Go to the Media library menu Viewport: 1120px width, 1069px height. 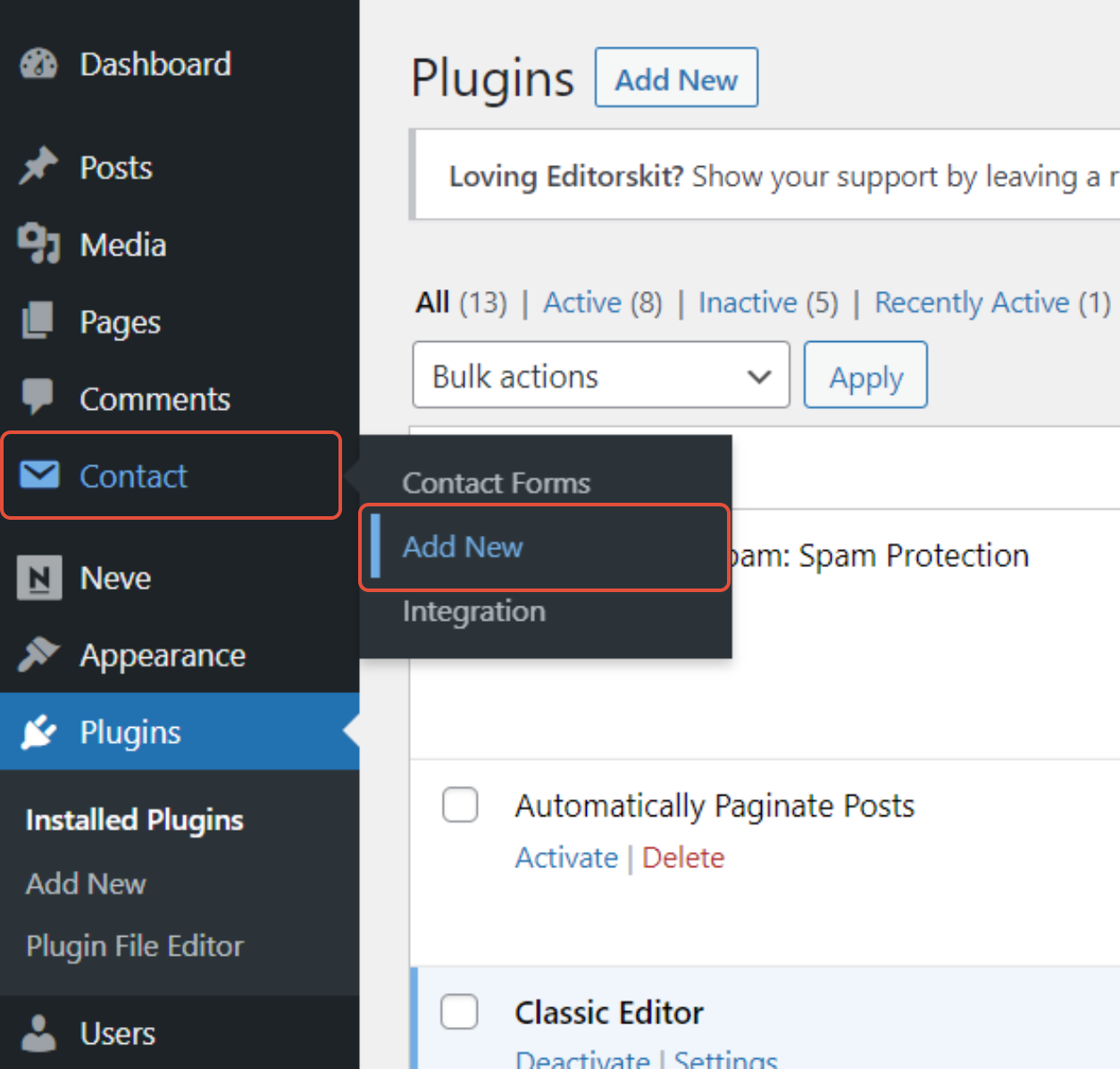coord(180,245)
